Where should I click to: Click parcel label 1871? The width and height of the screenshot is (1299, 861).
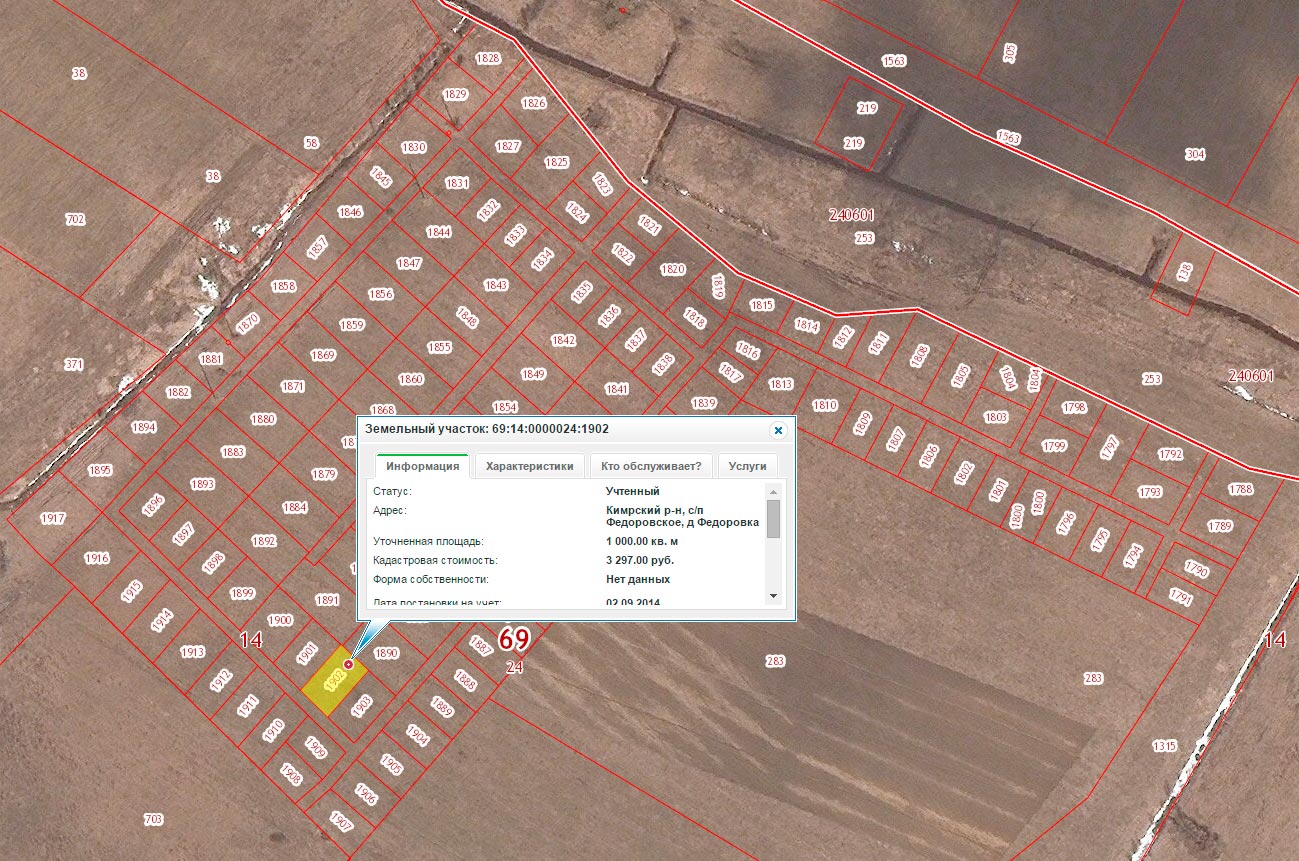point(293,386)
